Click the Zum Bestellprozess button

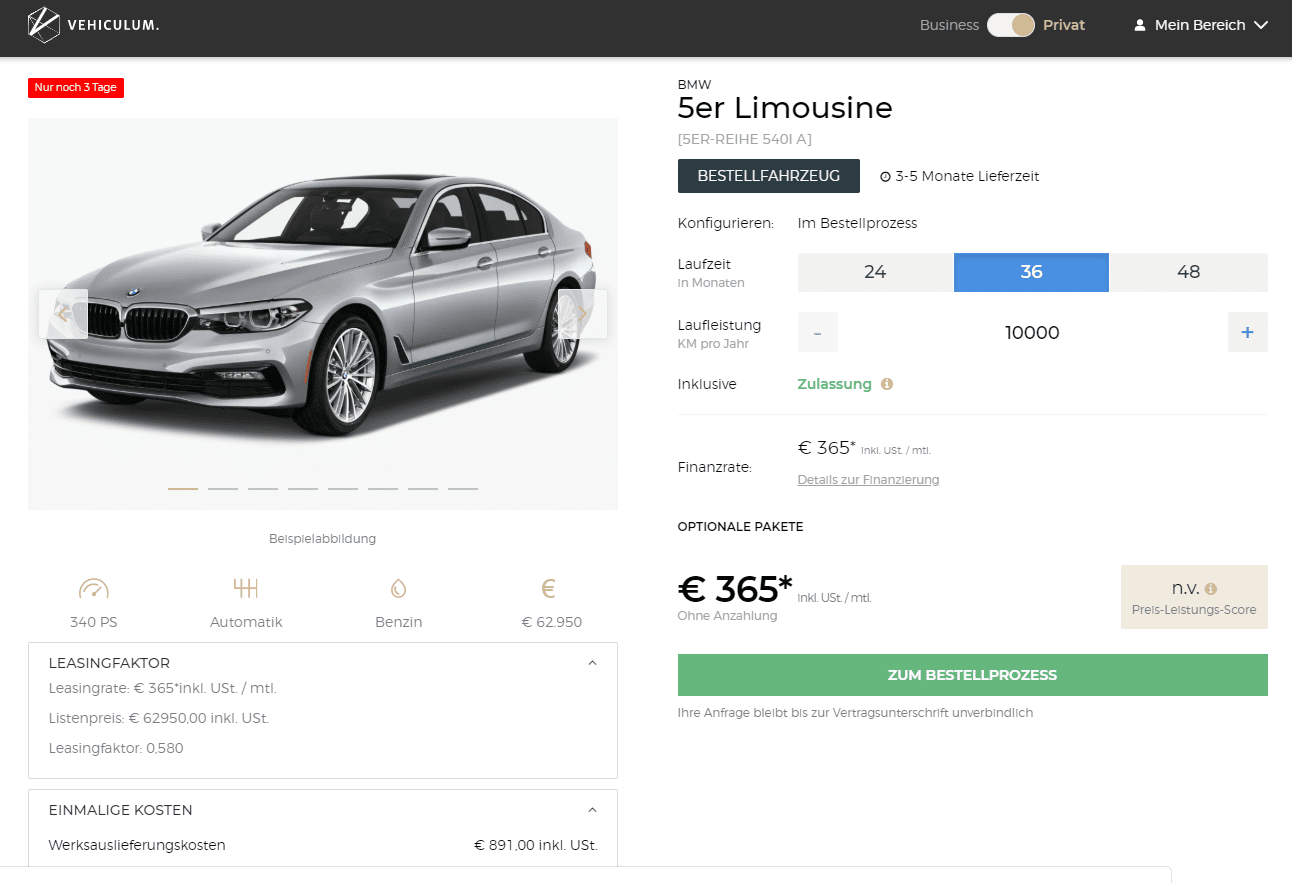(973, 675)
